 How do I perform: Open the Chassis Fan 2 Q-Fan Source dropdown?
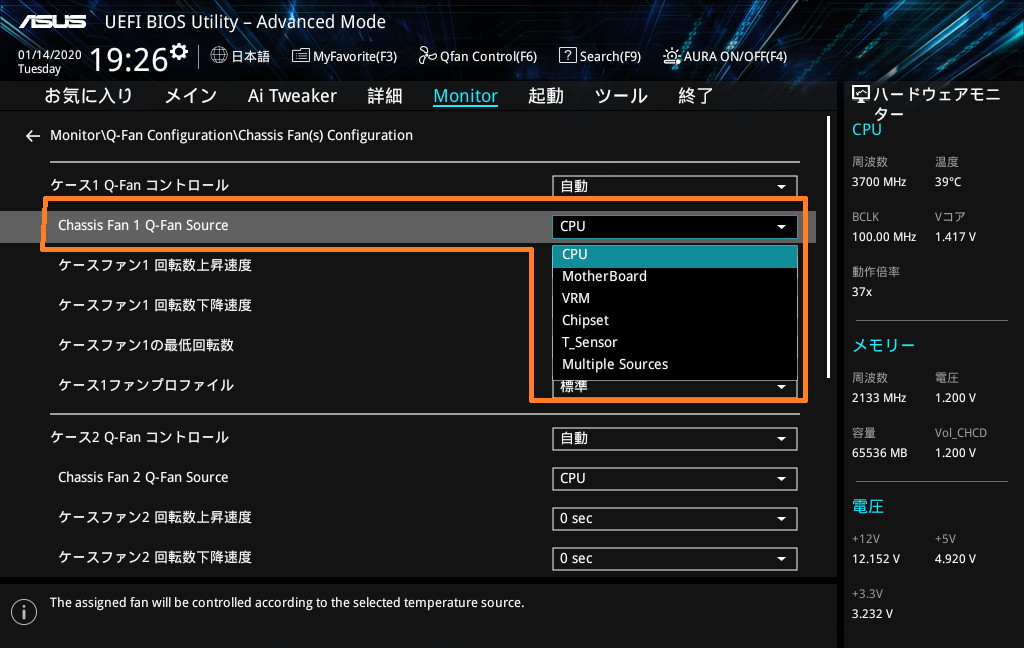coord(675,478)
